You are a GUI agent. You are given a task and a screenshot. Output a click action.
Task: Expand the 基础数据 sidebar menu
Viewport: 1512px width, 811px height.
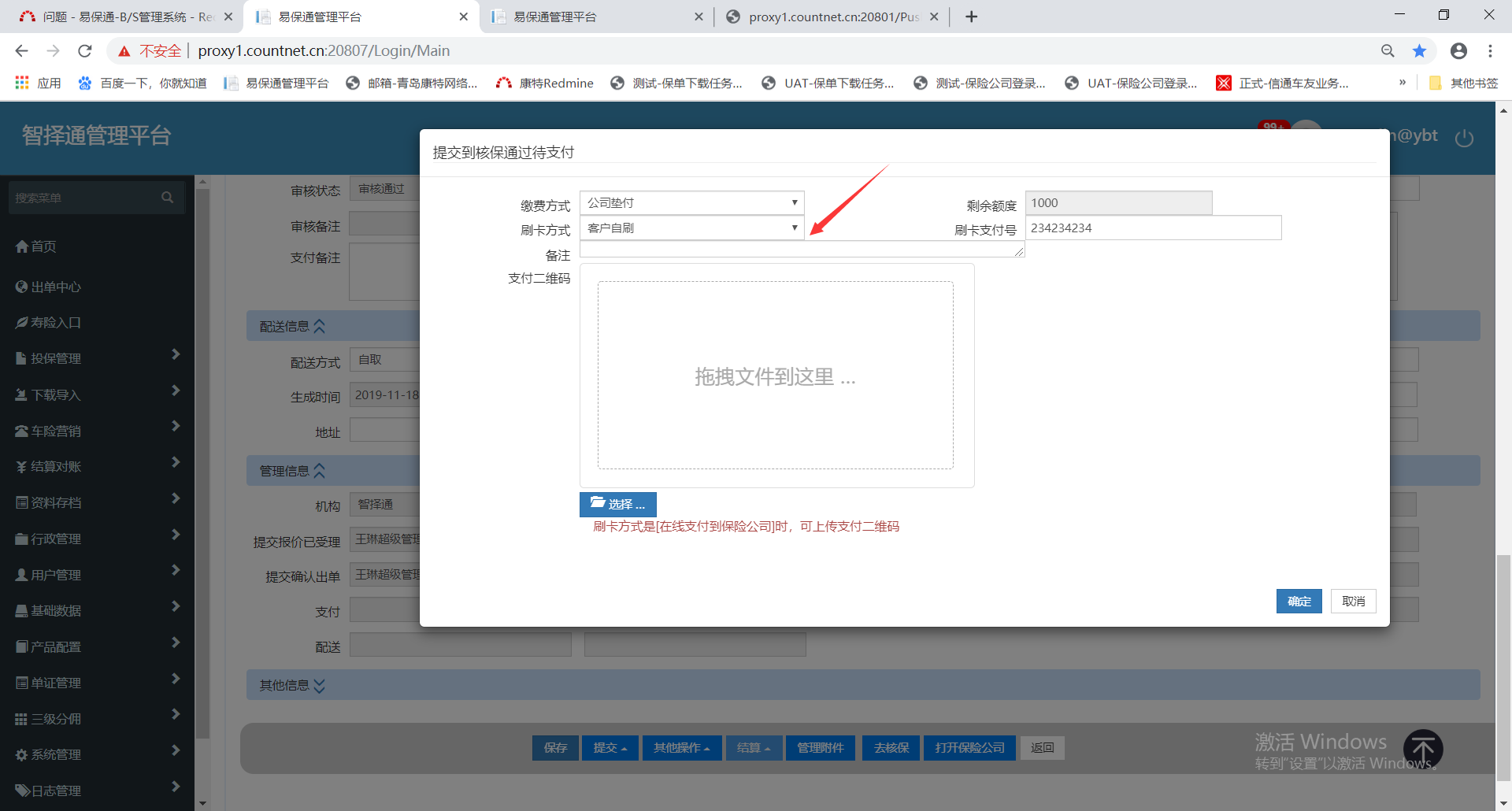97,610
